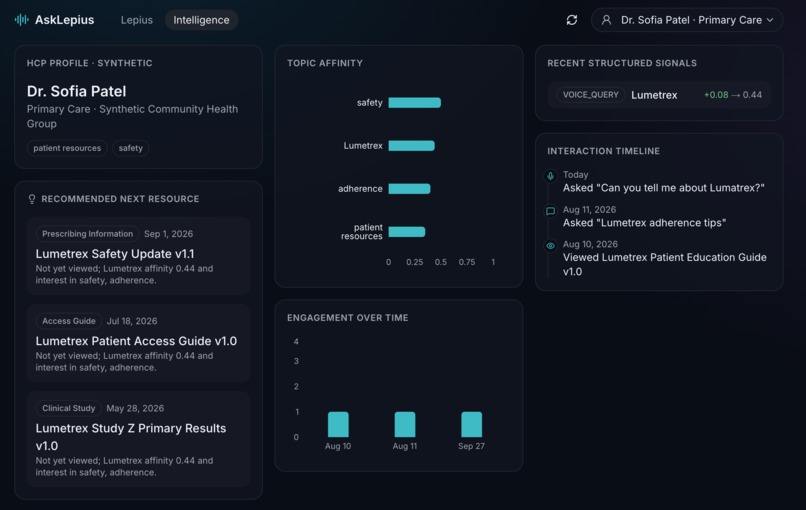
Task: Click the safety tag in HCP profile
Action: pyautogui.click(x=131, y=148)
